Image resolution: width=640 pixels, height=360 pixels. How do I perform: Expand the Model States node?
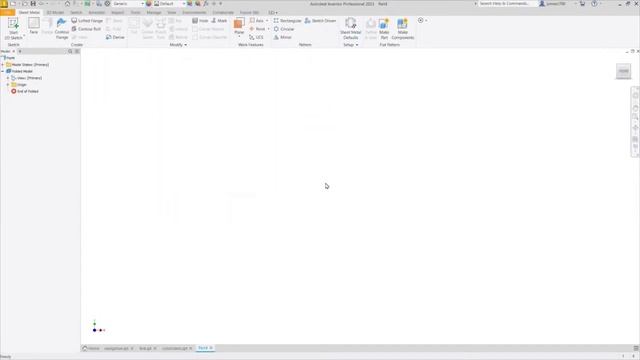pyautogui.click(x=2, y=64)
